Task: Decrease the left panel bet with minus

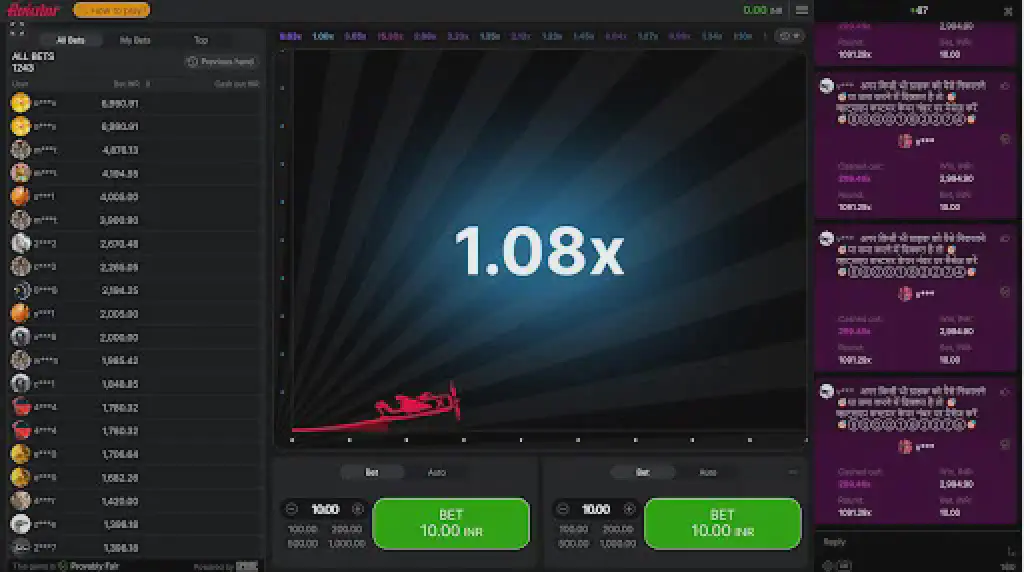Action: pos(292,509)
